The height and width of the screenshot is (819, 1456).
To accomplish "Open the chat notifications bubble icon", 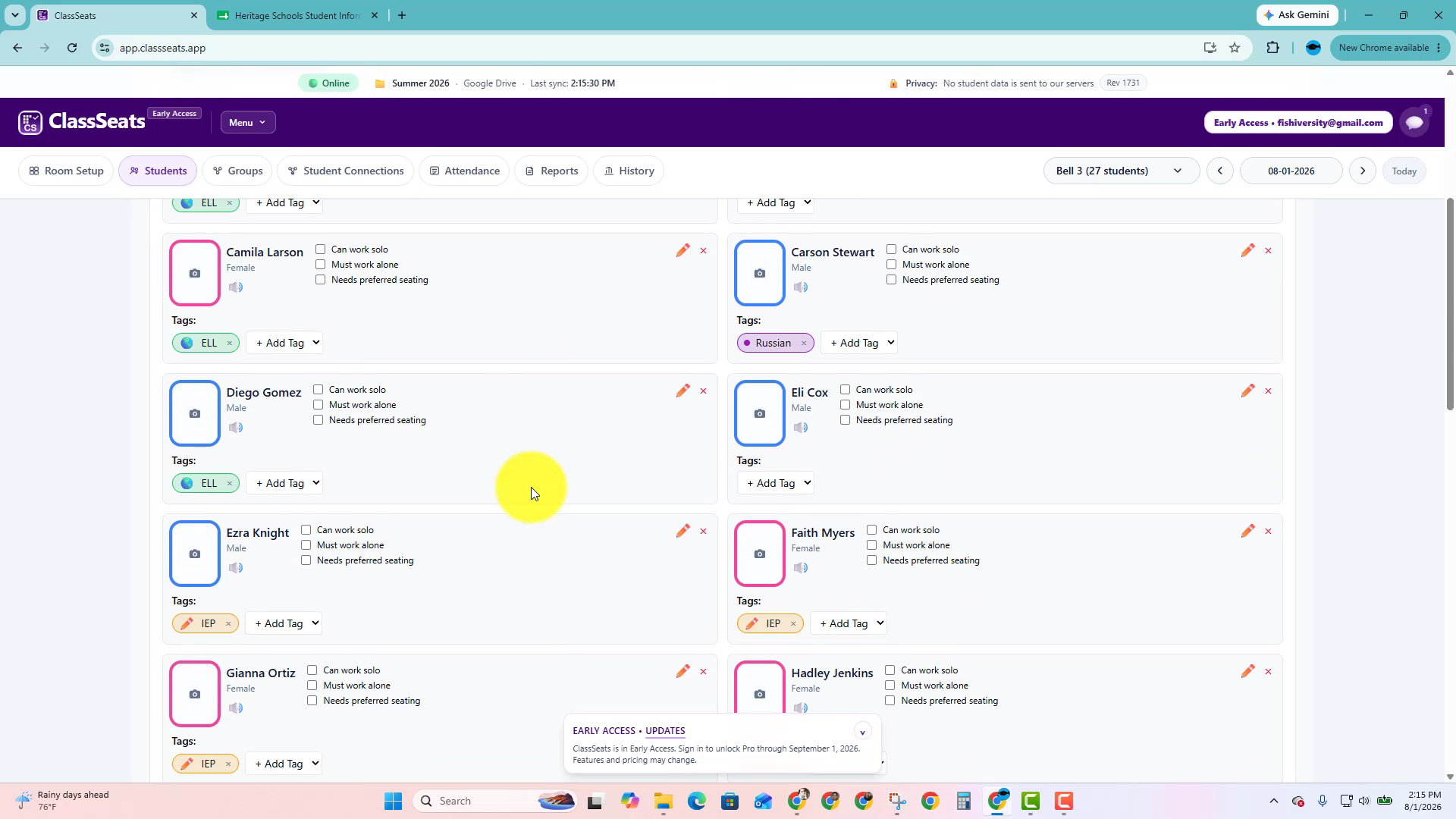I will [1414, 122].
